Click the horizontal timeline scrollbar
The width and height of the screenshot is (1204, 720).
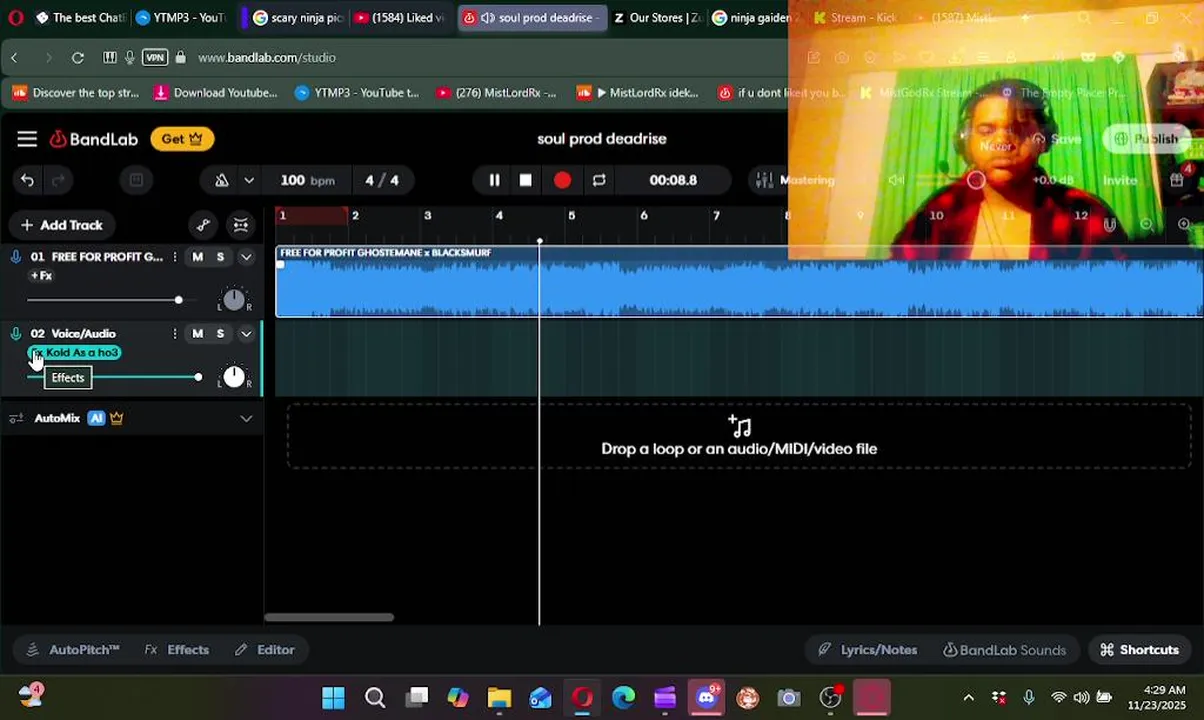(329, 617)
